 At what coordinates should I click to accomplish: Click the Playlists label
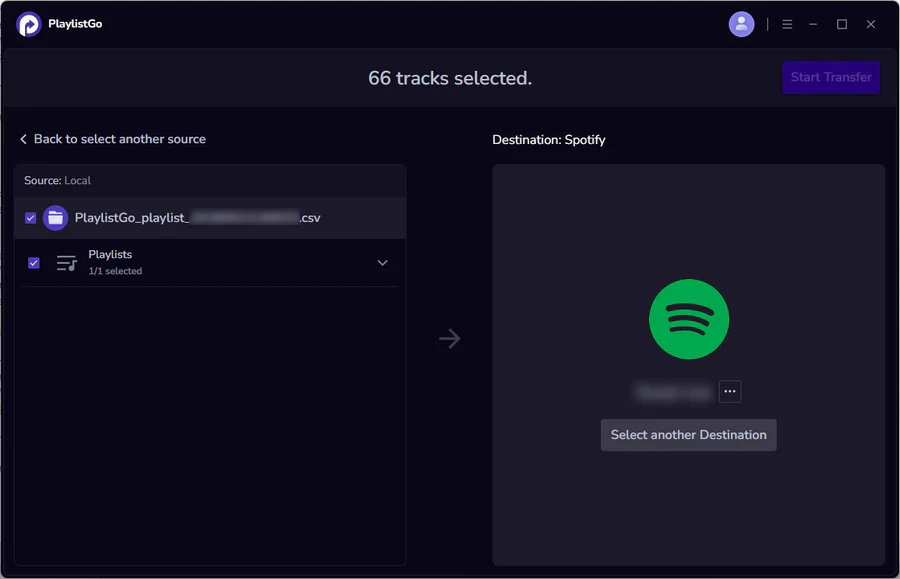click(110, 254)
